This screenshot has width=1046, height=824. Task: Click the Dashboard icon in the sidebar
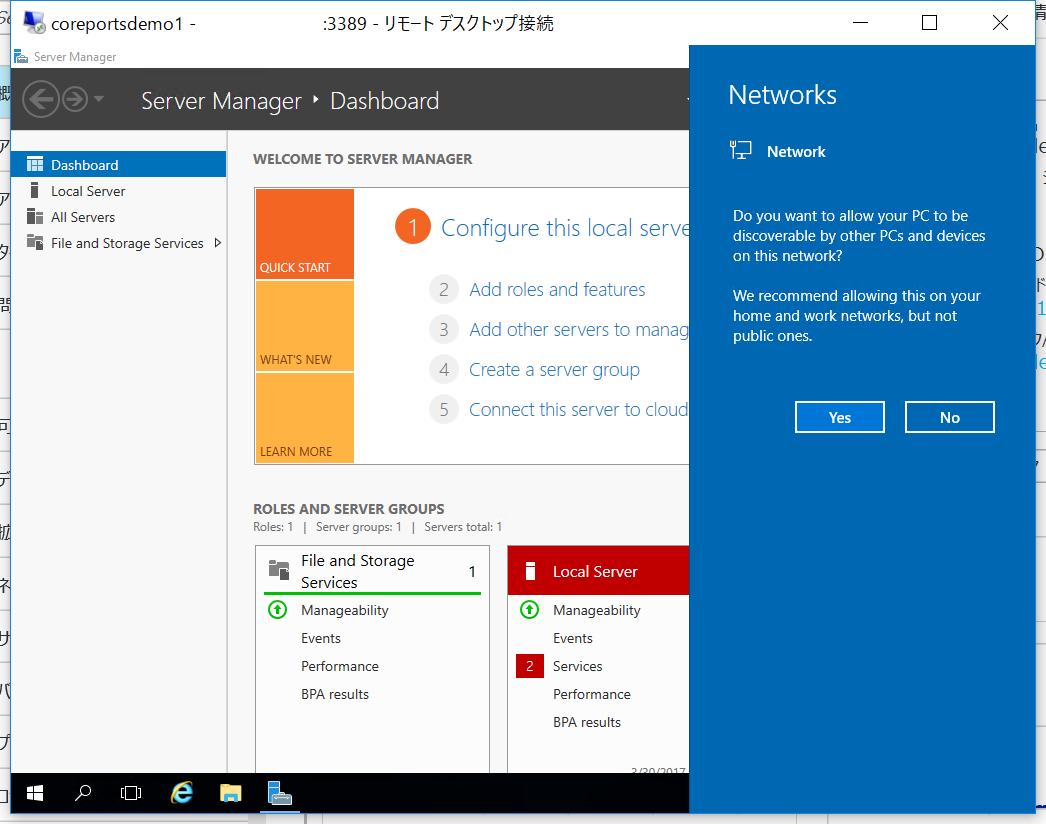[x=35, y=164]
